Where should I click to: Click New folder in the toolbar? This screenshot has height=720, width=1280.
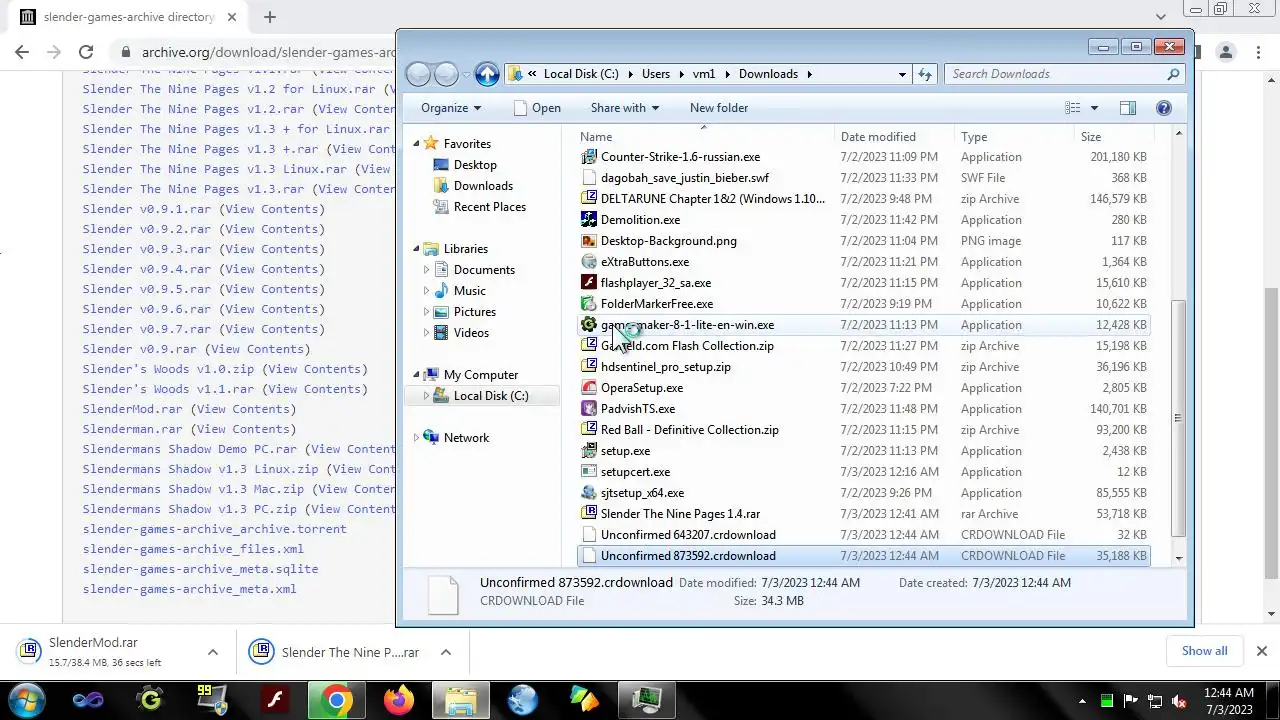click(719, 108)
